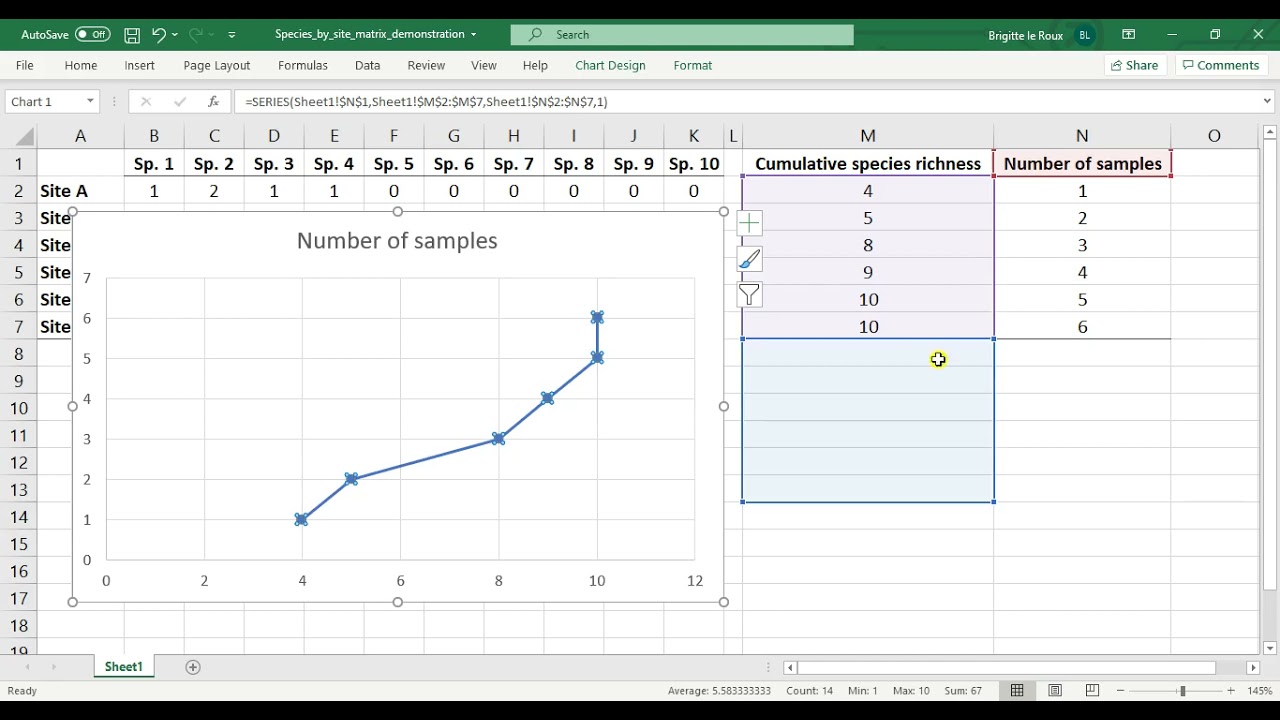
Task: Switch to the Data tab
Action: point(367,65)
